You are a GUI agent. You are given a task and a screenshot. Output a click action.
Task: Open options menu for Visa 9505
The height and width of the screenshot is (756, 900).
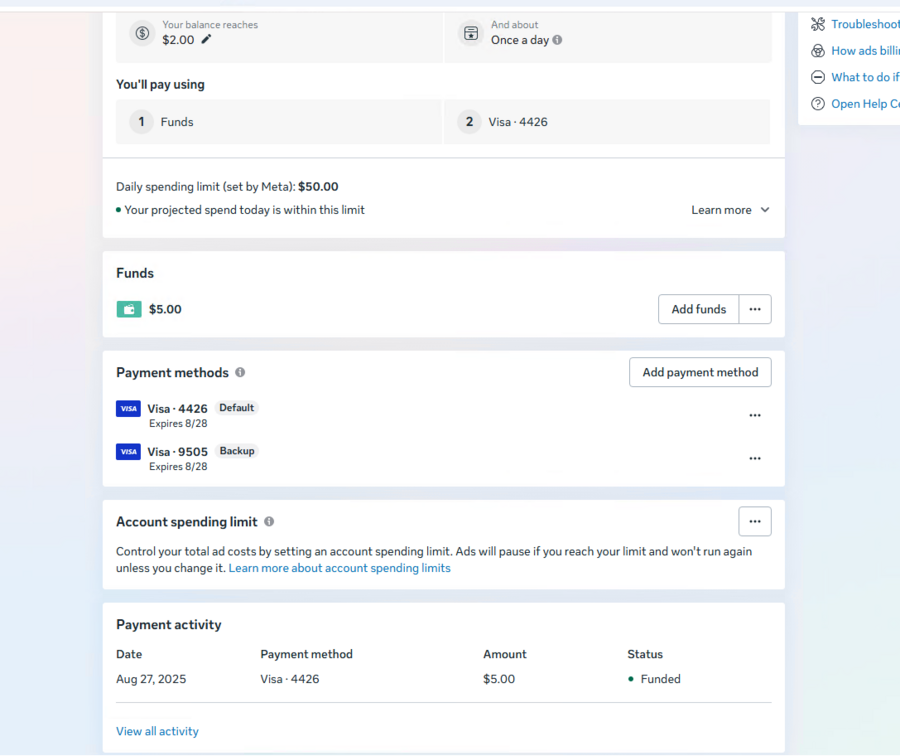coord(755,458)
